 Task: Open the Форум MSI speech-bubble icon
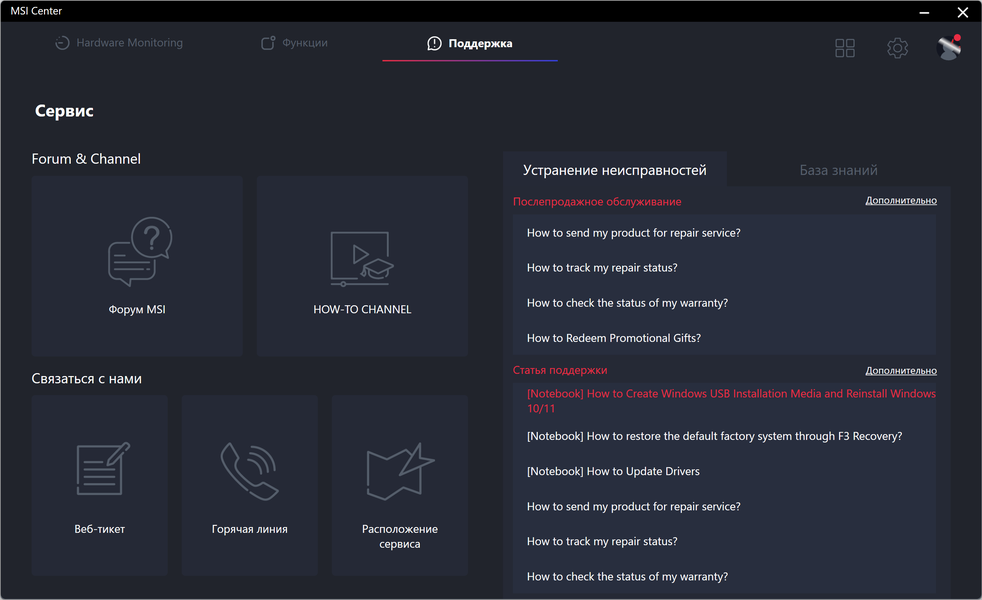[x=140, y=252]
